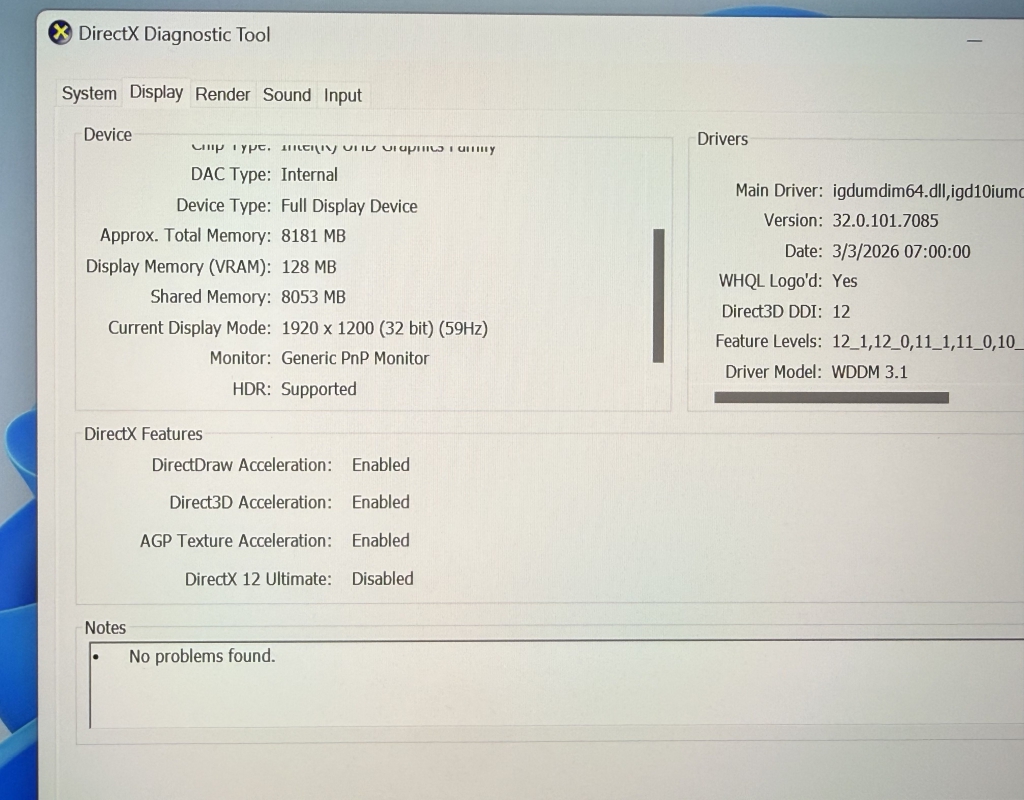Click driver date '3/3/2026 07:00:00'
Viewport: 1024px width, 800px height.
pyautogui.click(x=901, y=251)
